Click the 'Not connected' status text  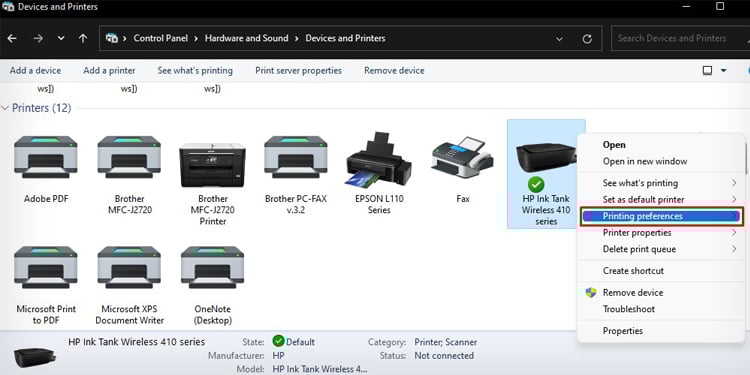point(444,355)
